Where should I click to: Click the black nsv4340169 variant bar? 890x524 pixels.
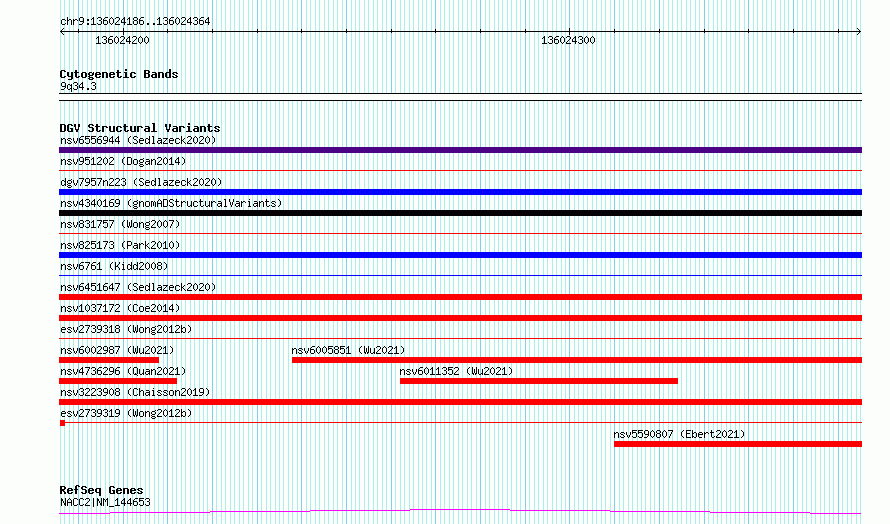tap(460, 213)
